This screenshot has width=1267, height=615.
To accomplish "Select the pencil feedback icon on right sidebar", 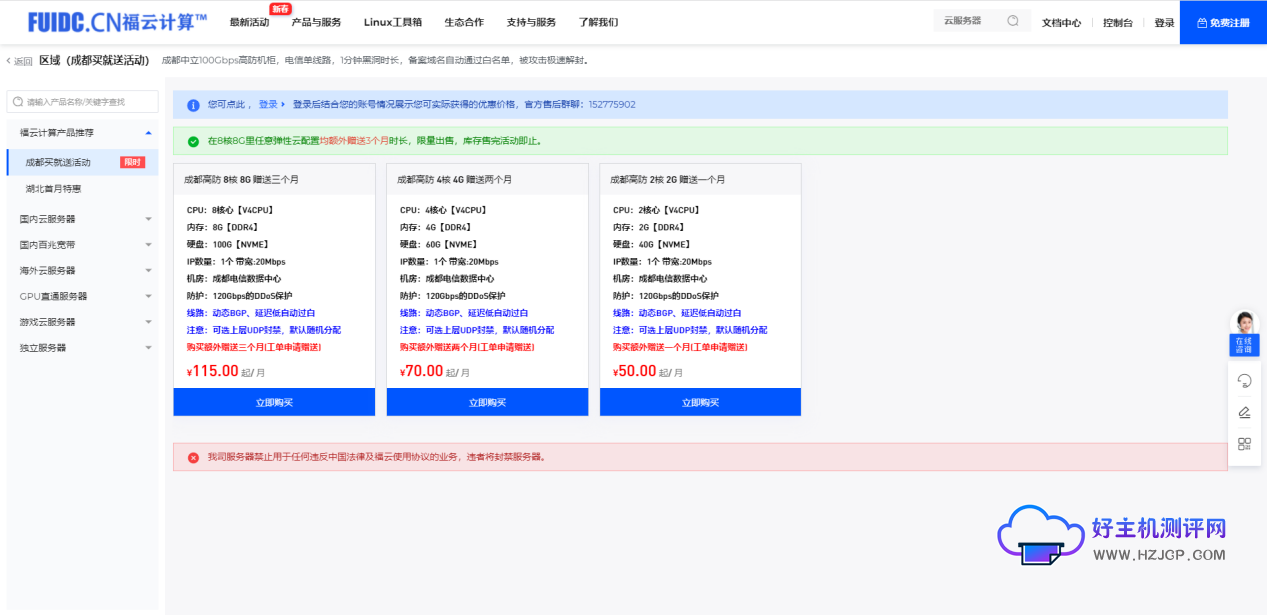I will tap(1245, 413).
